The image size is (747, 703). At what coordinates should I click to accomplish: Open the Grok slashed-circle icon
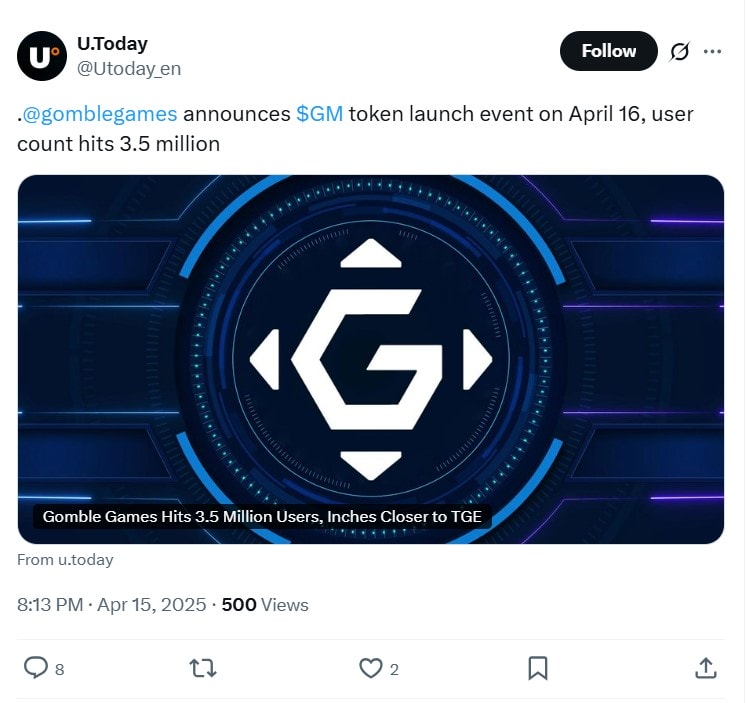pyautogui.click(x=680, y=51)
